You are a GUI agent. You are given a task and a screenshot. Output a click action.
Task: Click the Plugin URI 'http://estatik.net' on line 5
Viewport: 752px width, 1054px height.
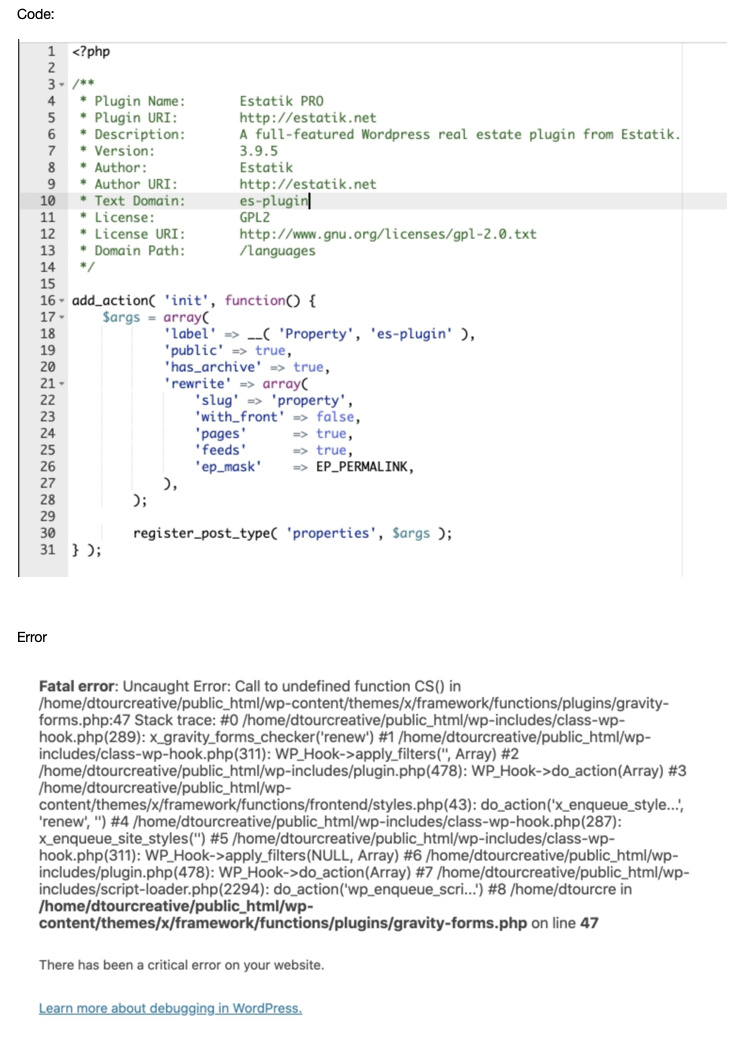tap(308, 118)
